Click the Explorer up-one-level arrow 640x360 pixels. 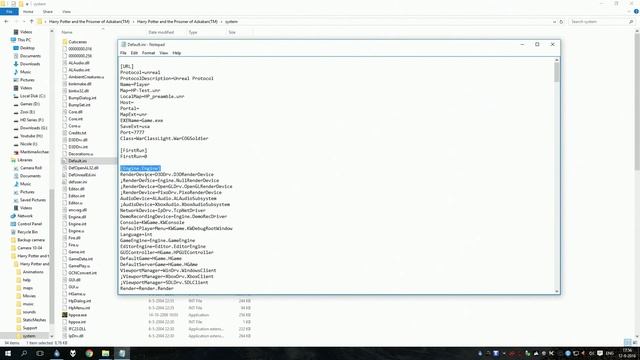[x=31, y=22]
